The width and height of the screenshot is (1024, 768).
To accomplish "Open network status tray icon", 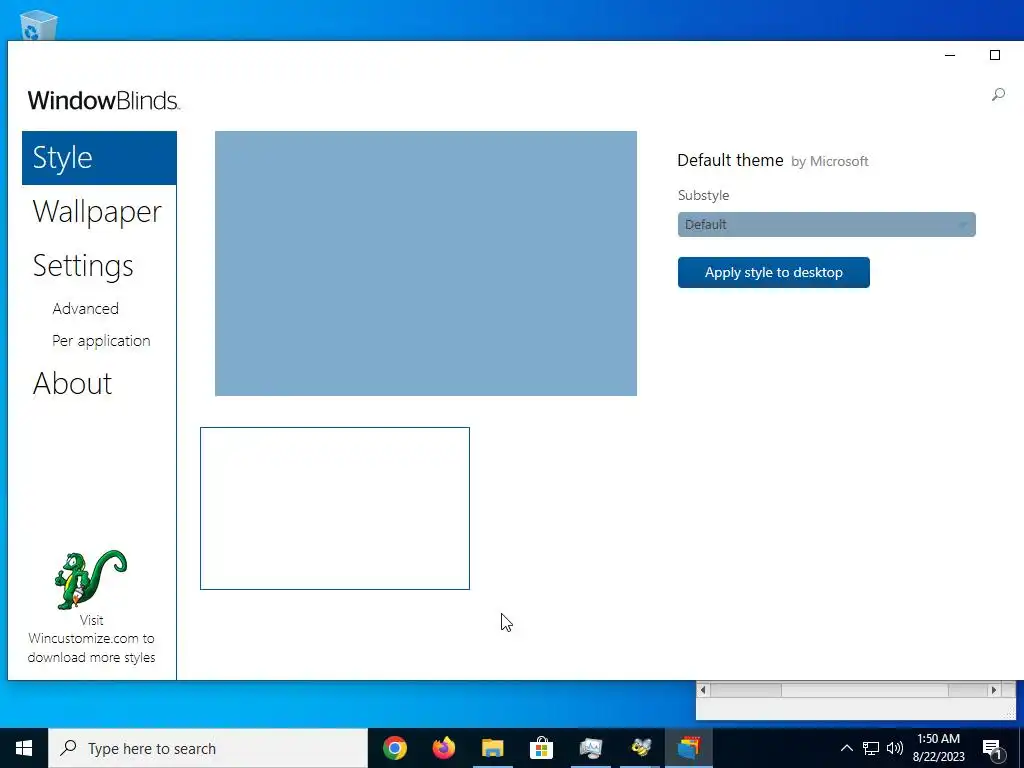I will tap(871, 748).
